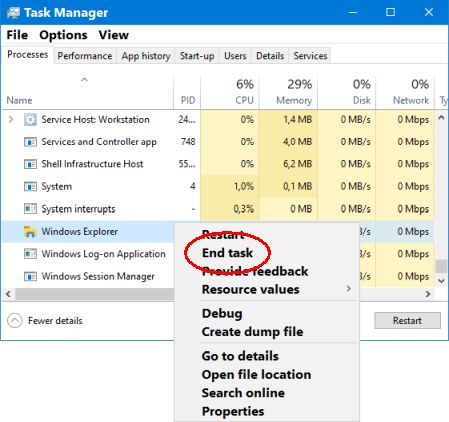Viewport: 449px width, 422px height.
Task: Collapse view with Fewer details chevron
Action: click(x=15, y=321)
